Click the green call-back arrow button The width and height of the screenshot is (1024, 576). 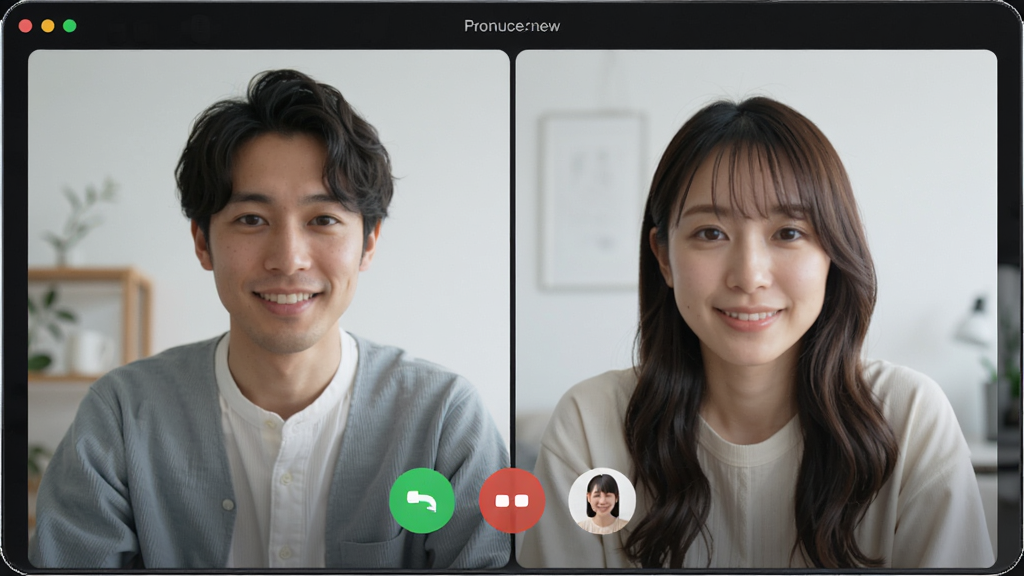(x=422, y=501)
